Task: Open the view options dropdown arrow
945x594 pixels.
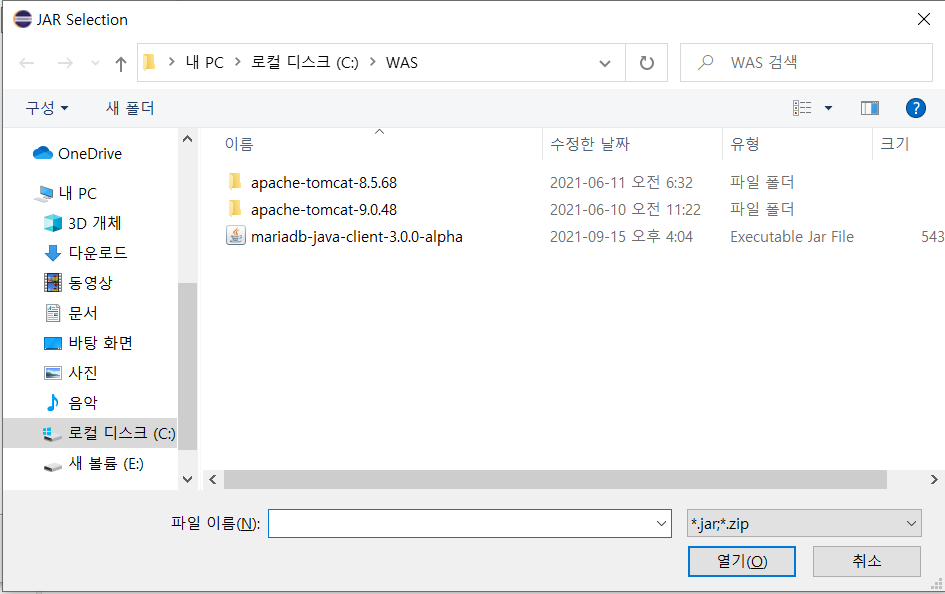Action: tap(828, 108)
